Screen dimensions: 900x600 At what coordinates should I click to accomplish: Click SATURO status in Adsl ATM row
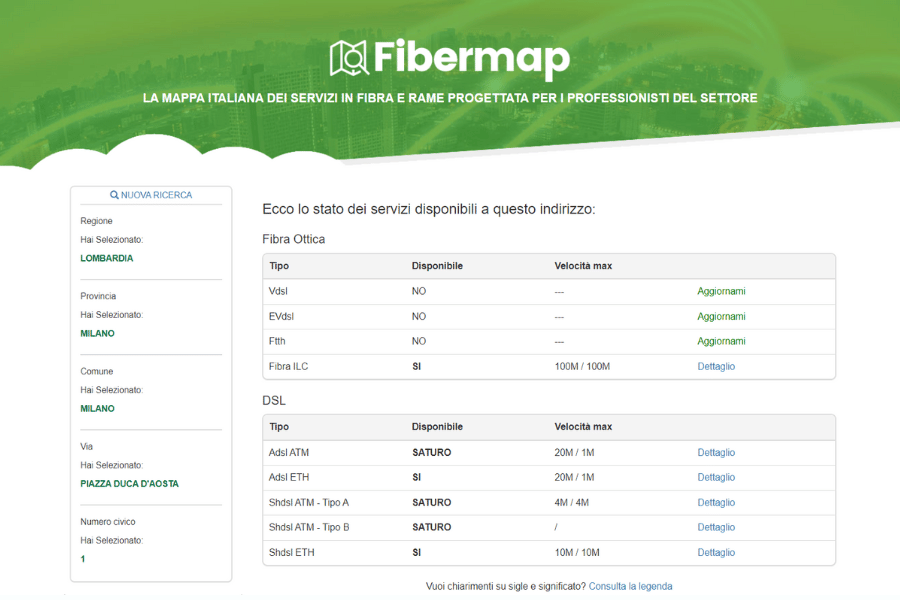(x=432, y=452)
